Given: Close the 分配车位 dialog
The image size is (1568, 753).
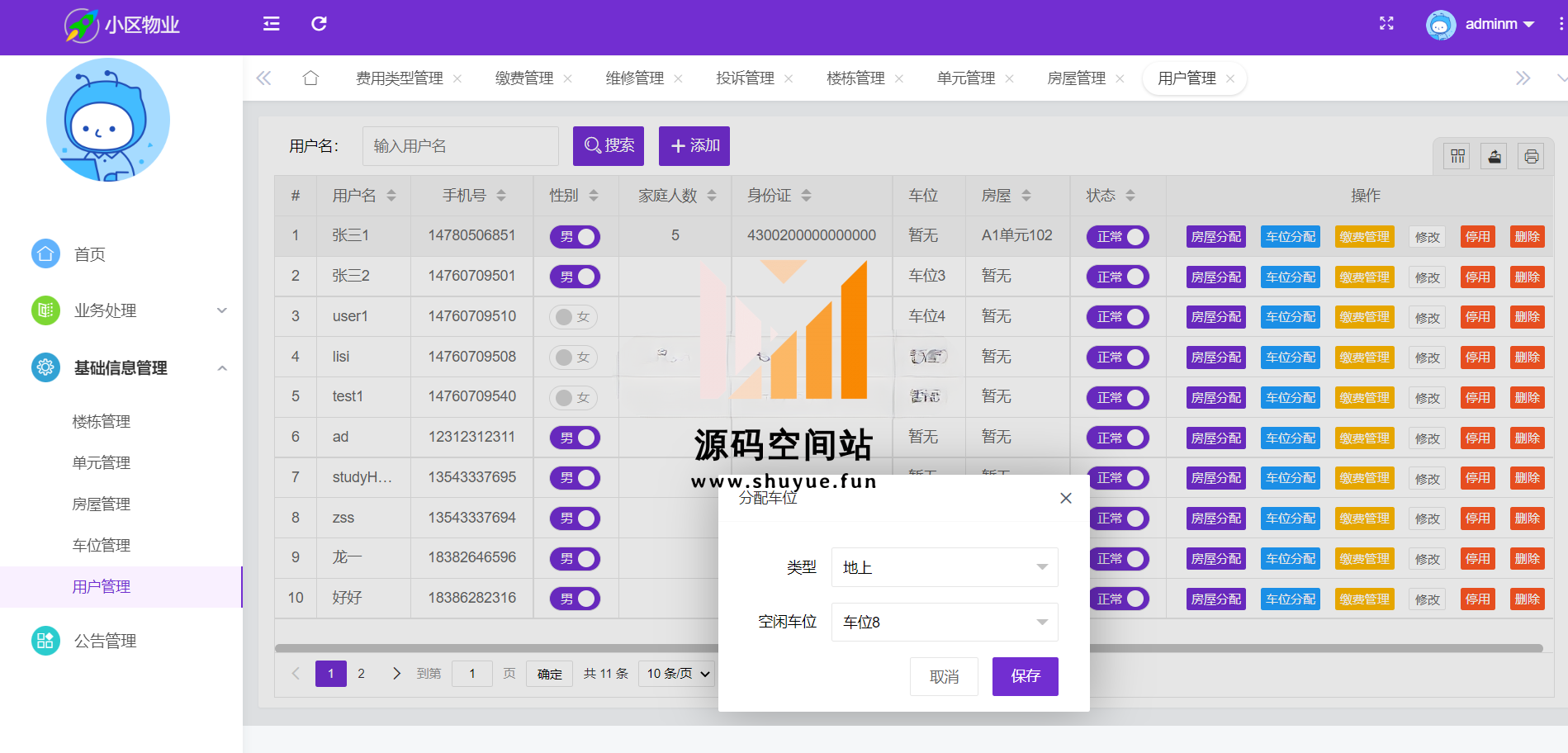Looking at the screenshot, I should (1066, 498).
